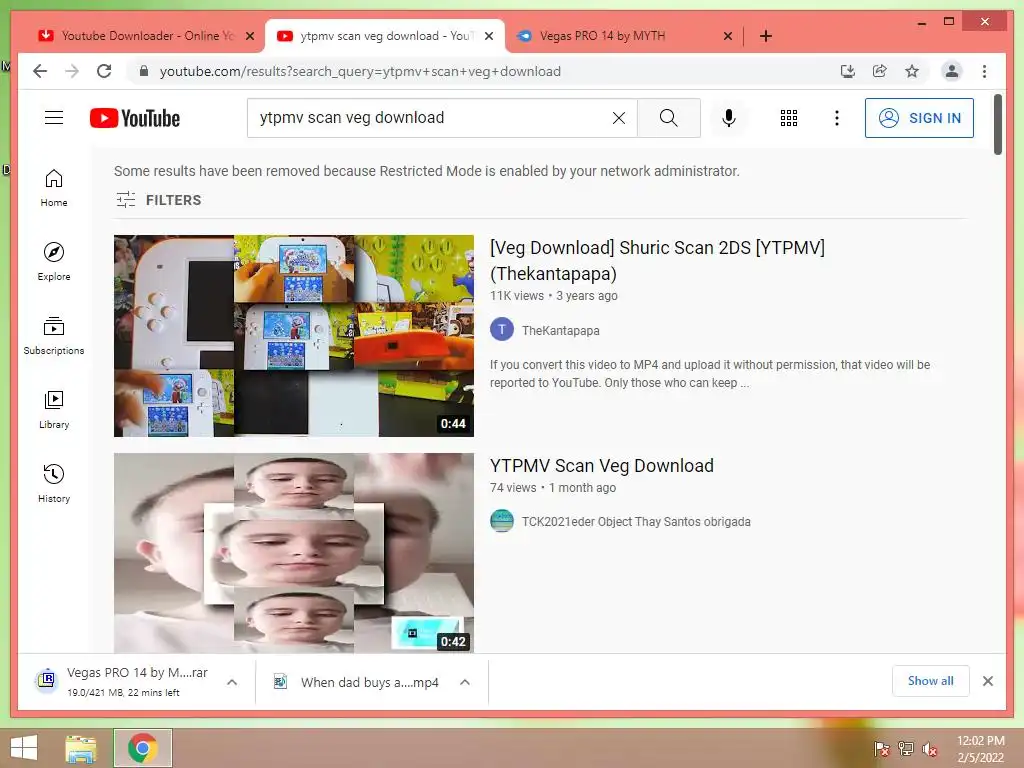The width and height of the screenshot is (1024, 768).
Task: Click the Shuric Scan 2DS video thumbnail
Action: [294, 336]
